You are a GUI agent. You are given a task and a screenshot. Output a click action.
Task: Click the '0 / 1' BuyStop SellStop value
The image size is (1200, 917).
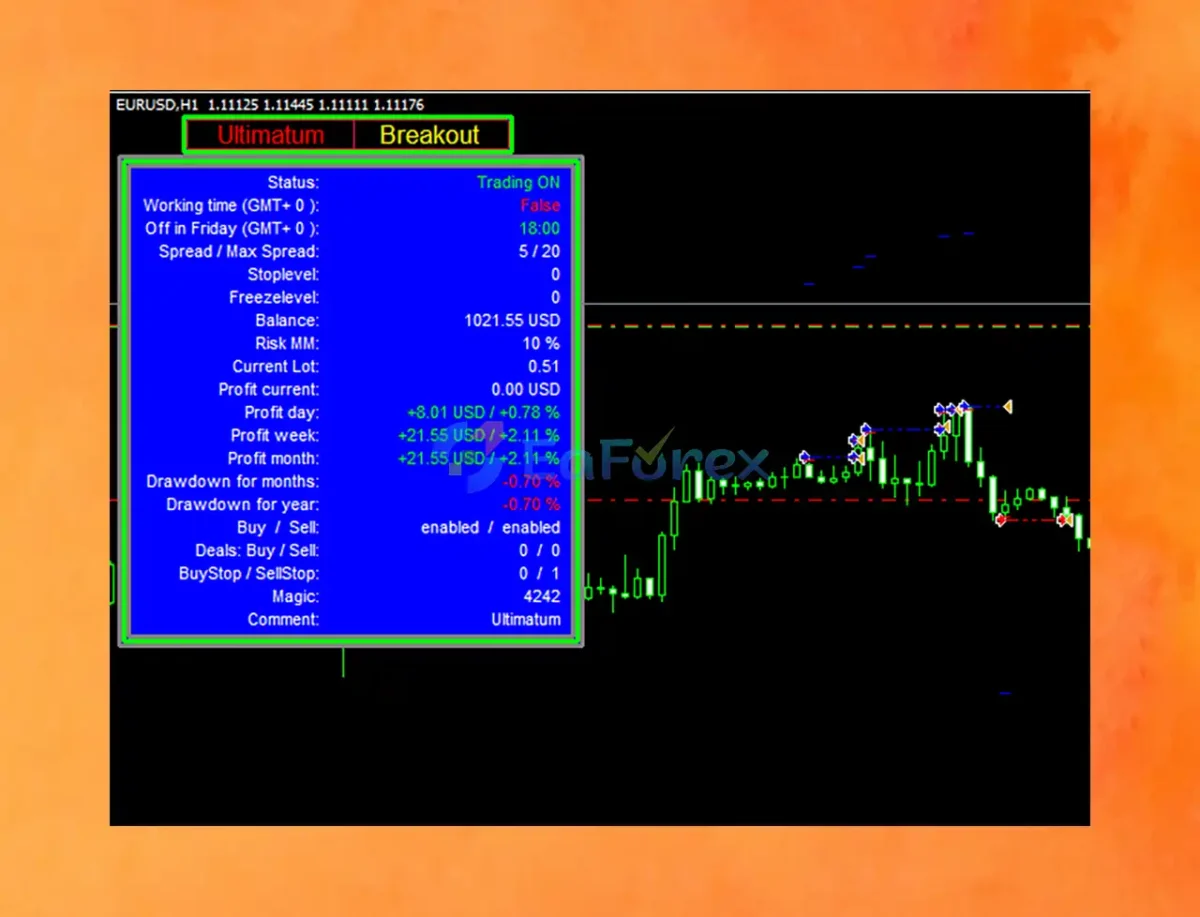tap(539, 573)
